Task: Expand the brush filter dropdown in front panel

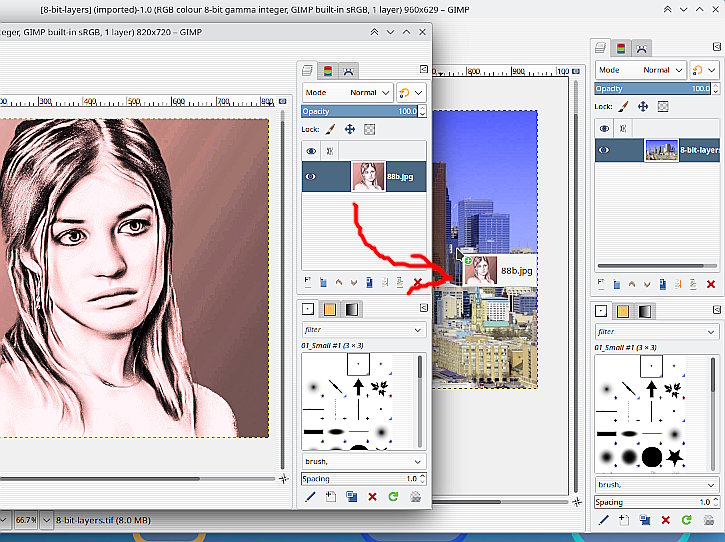Action: pos(418,330)
